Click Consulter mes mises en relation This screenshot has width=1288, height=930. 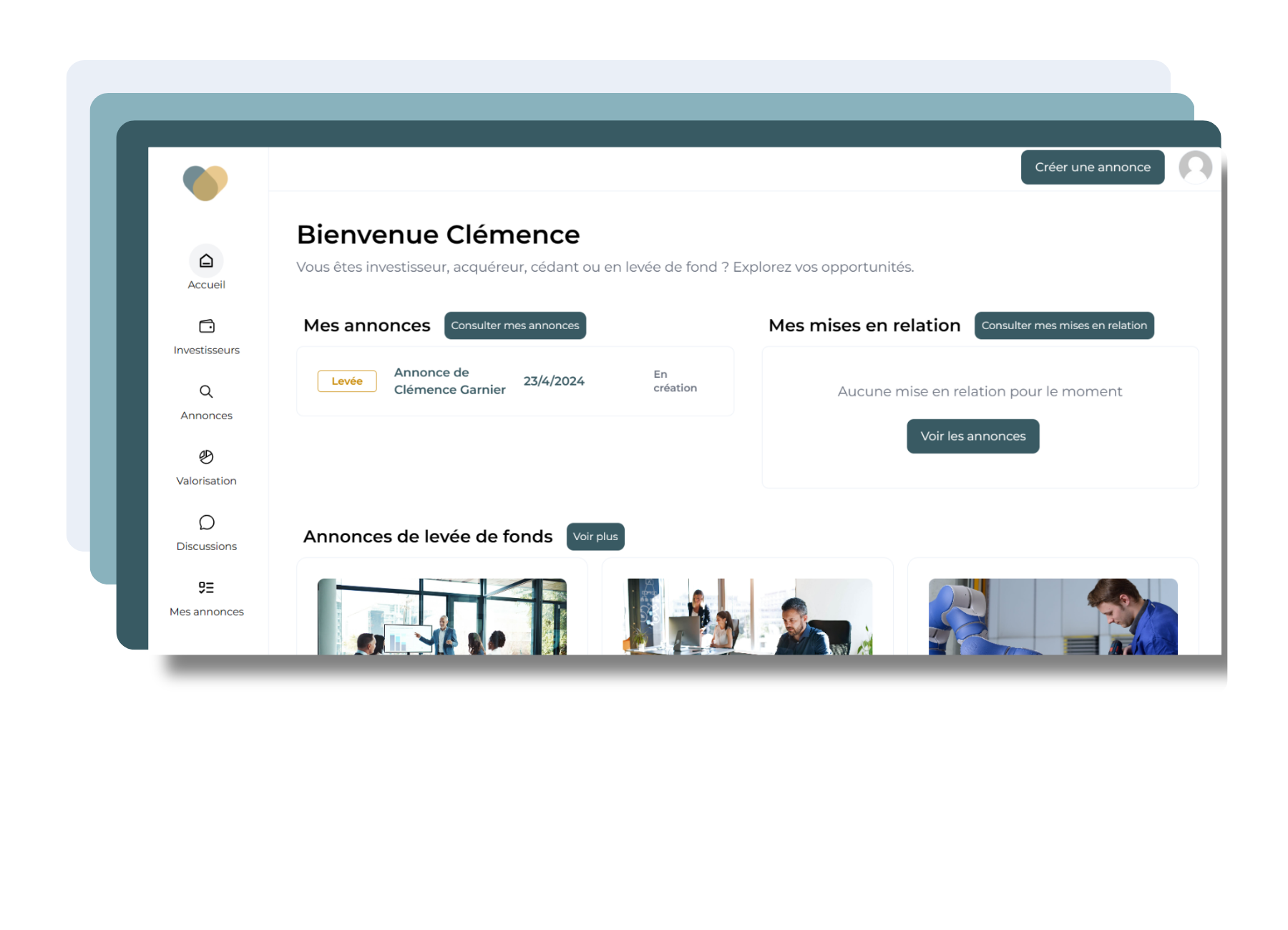coord(1063,325)
